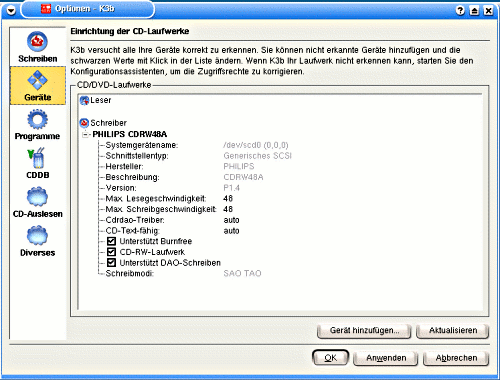The image size is (500, 380).
Task: Toggle the Unterstützt Burnfree checkbox
Action: click(x=111, y=241)
